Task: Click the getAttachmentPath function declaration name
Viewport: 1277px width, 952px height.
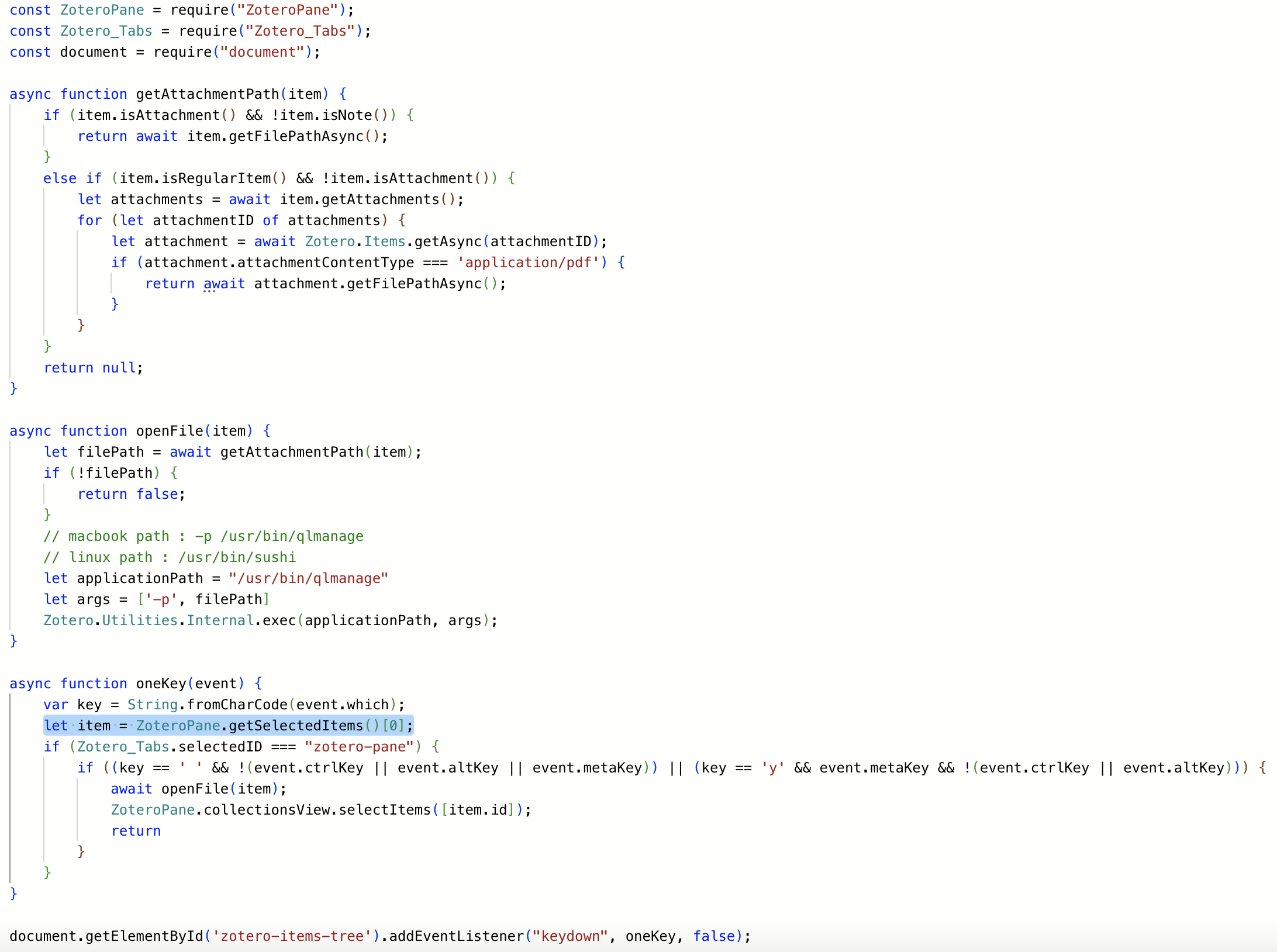Action: (207, 94)
